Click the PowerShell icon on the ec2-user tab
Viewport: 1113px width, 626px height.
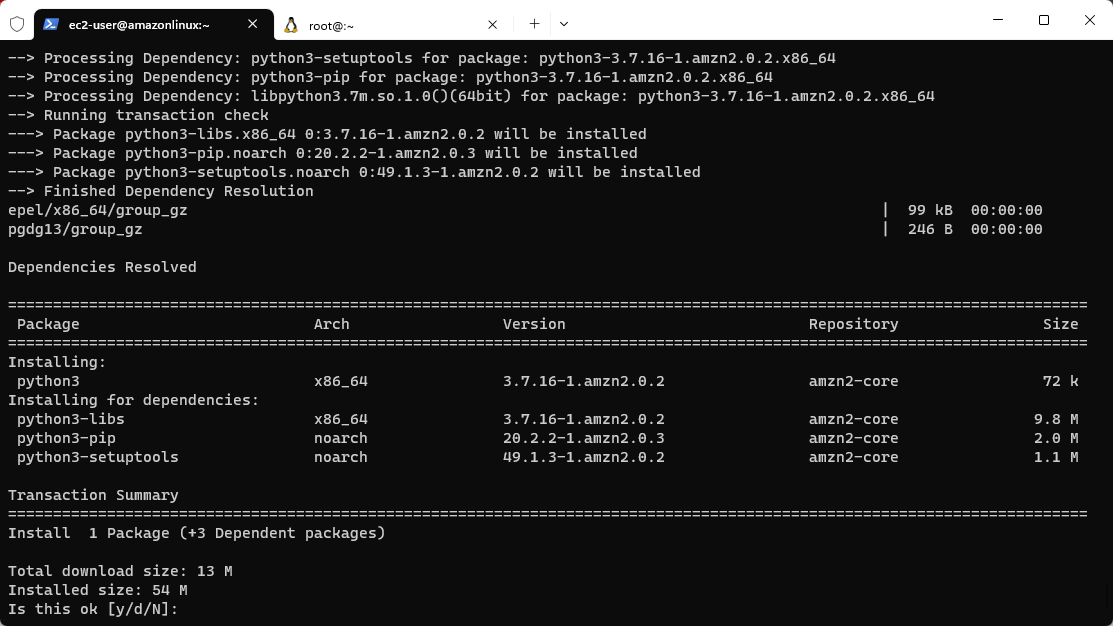[x=52, y=24]
